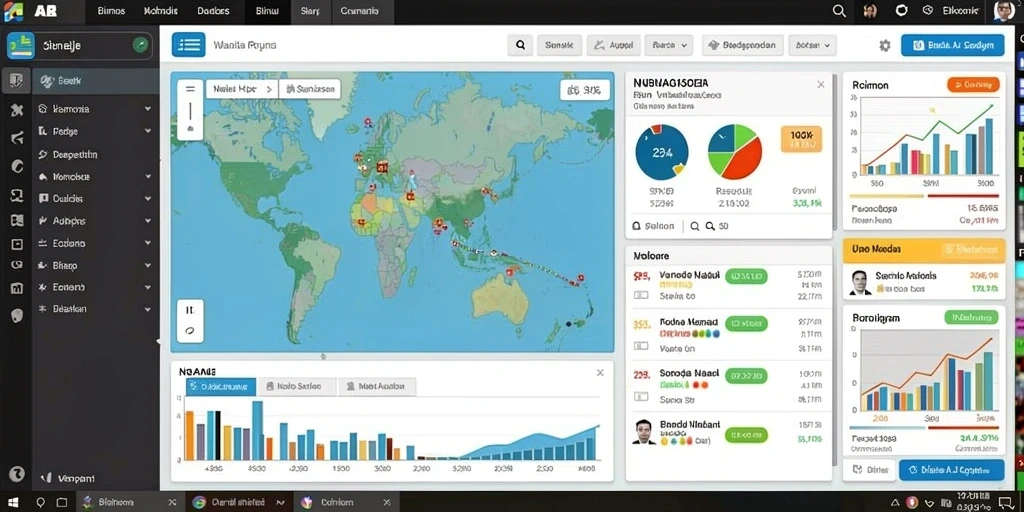Click the X-shaped icon in left rail
Viewport: 1024px width, 512px height.
coord(17,110)
